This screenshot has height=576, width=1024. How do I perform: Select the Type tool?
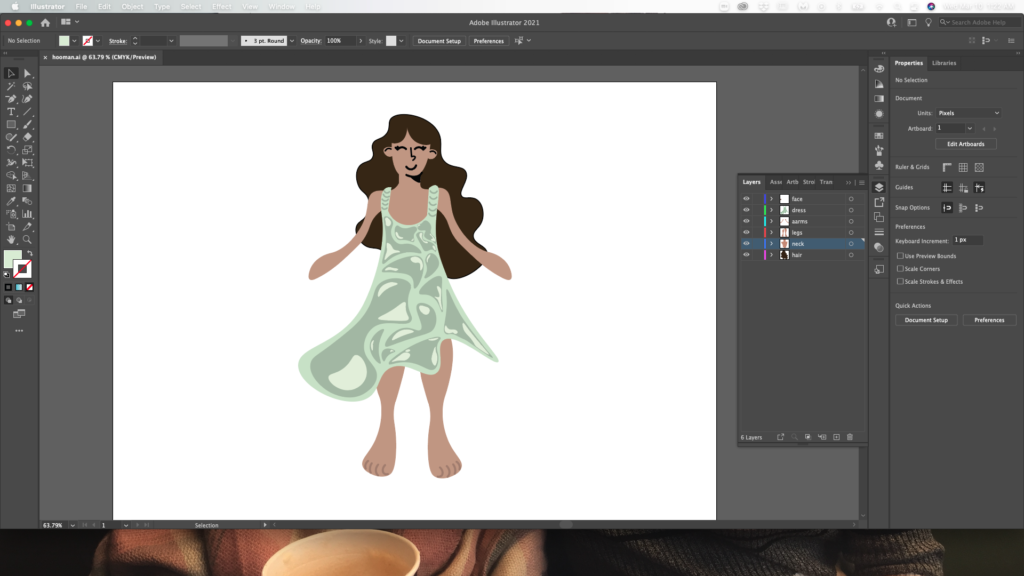pos(11,112)
